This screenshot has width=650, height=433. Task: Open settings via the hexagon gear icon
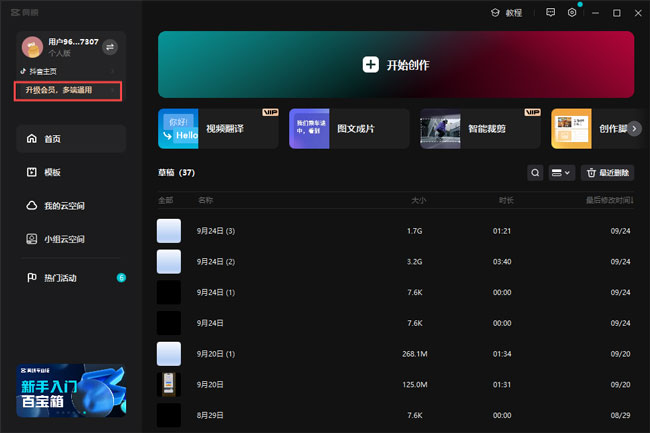[572, 13]
